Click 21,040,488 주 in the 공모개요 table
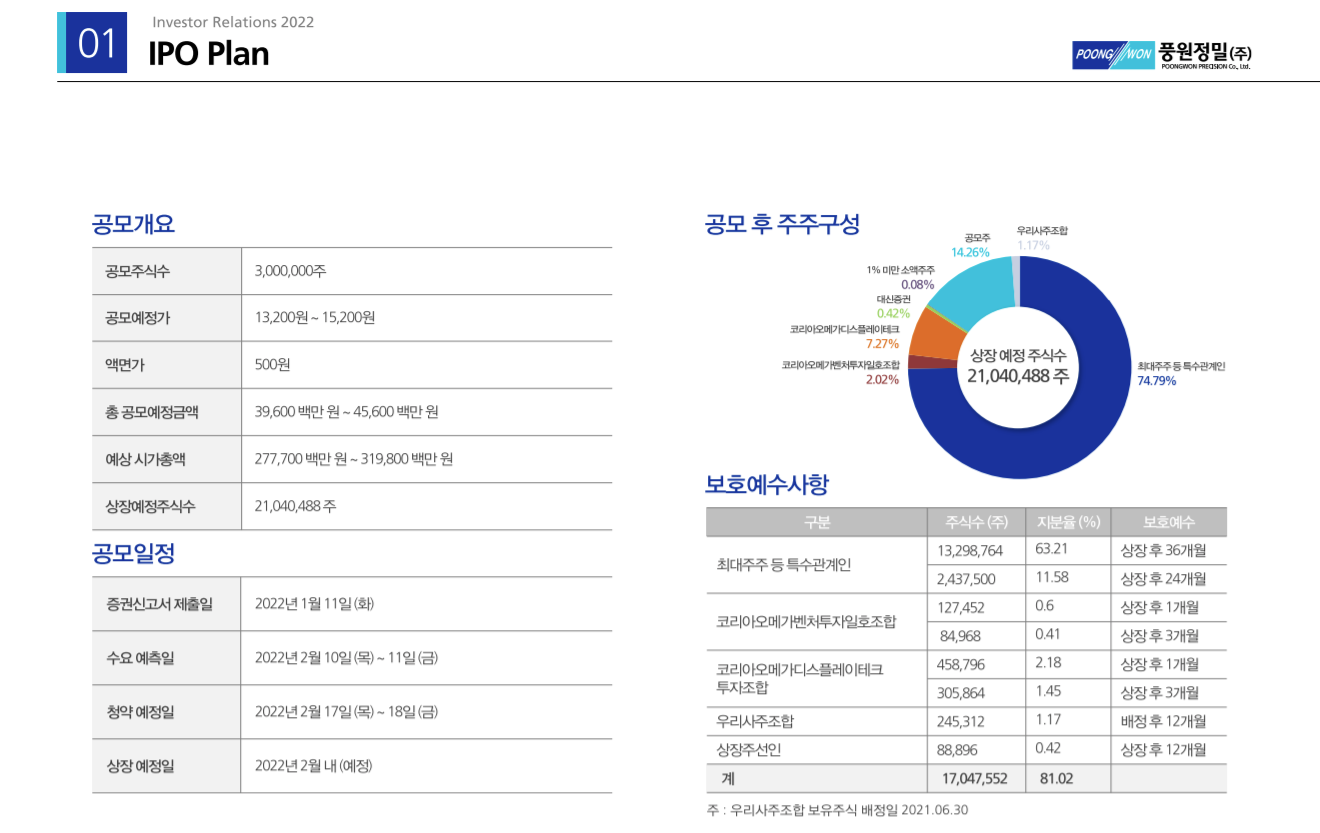Viewport: 1320px width, 833px height. click(296, 506)
